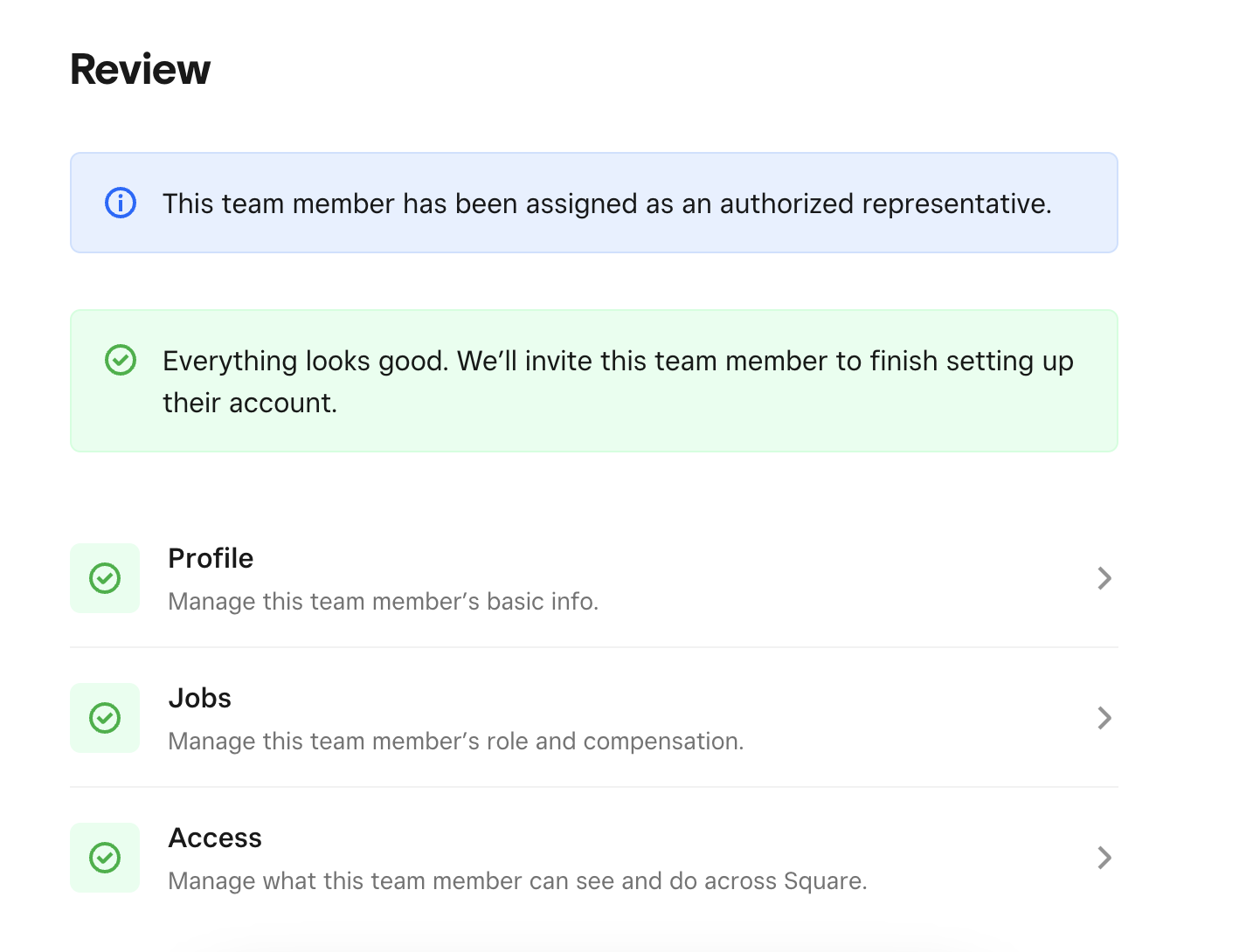Click the green status badge next to Access
Viewport: 1253px width, 952px height.
click(x=104, y=857)
